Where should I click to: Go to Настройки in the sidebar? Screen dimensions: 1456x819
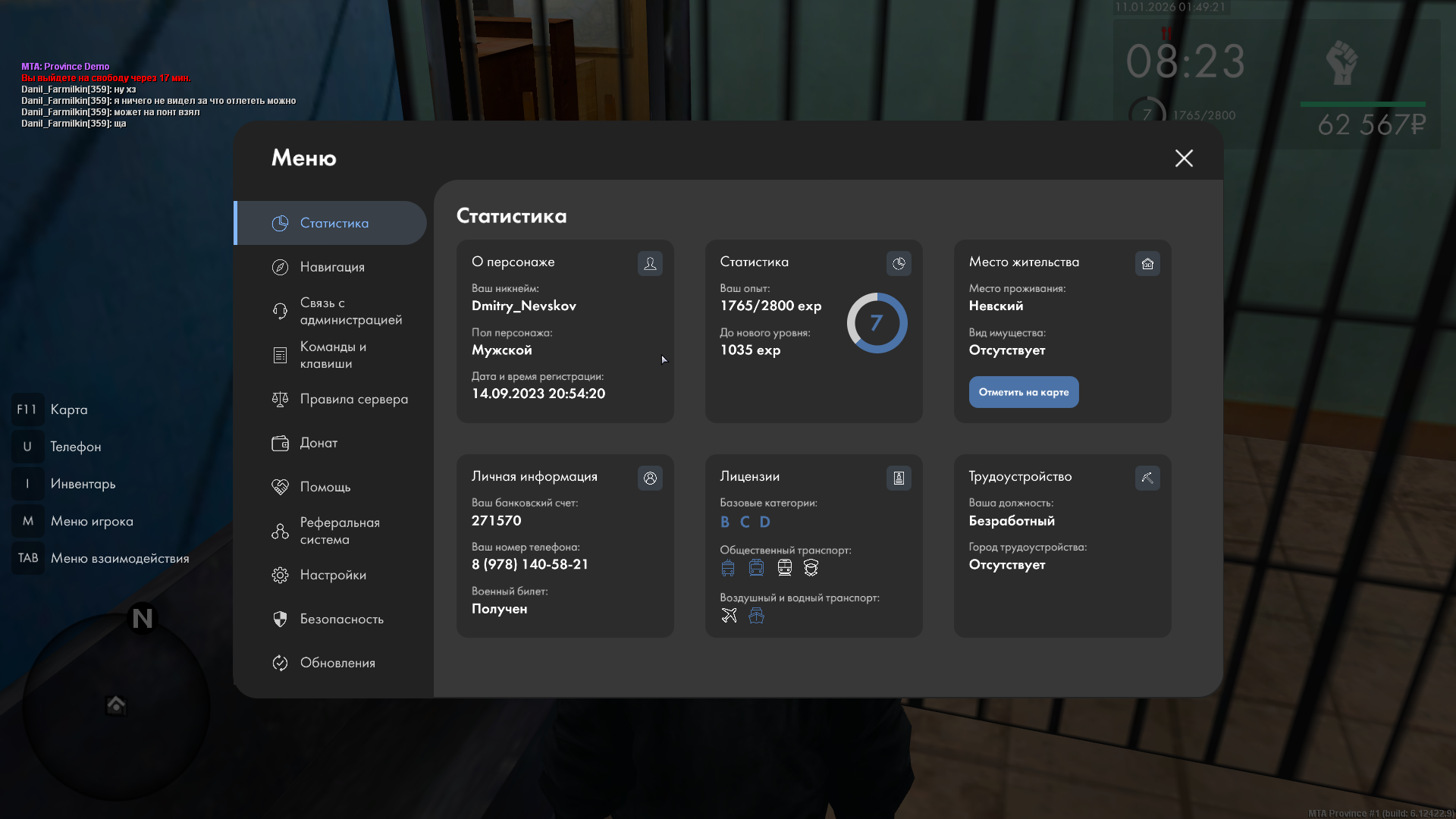332,575
